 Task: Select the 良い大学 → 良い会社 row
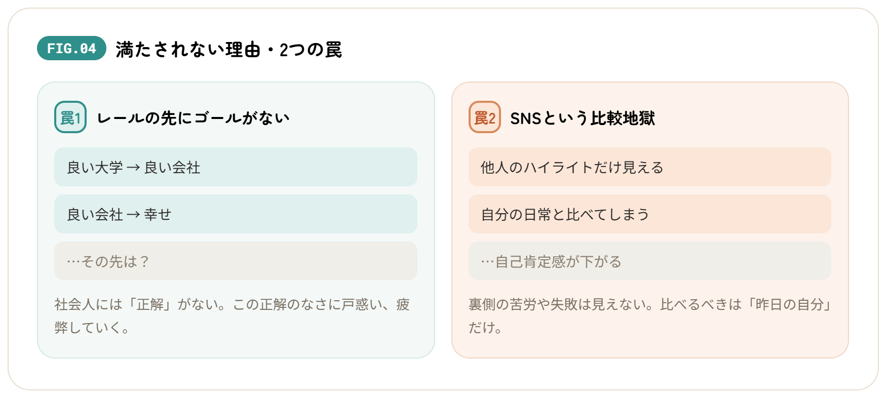(x=236, y=167)
